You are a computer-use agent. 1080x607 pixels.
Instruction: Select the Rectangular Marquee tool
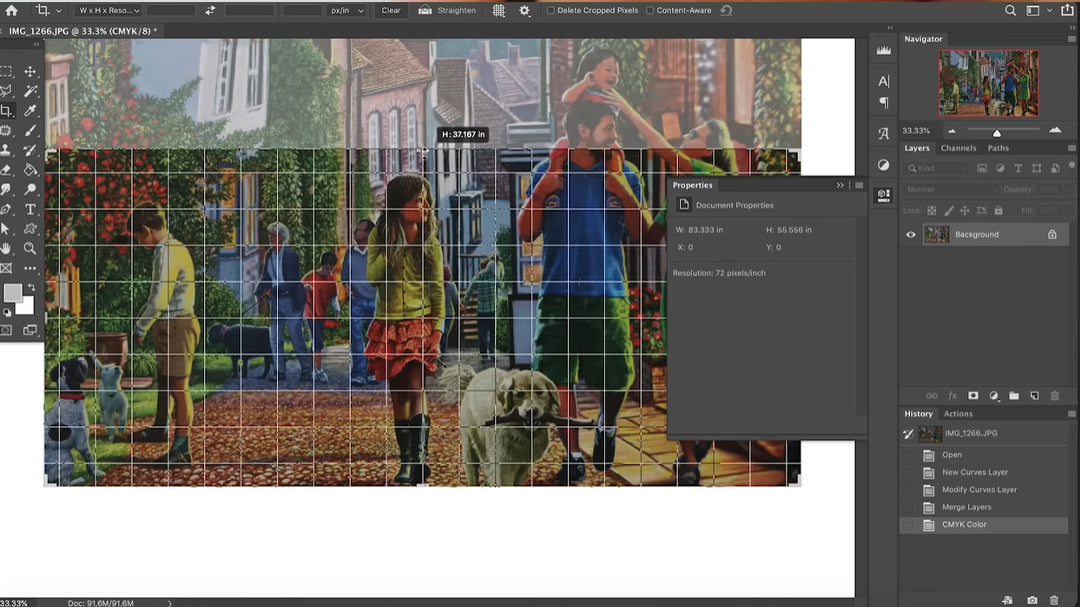(x=6, y=72)
